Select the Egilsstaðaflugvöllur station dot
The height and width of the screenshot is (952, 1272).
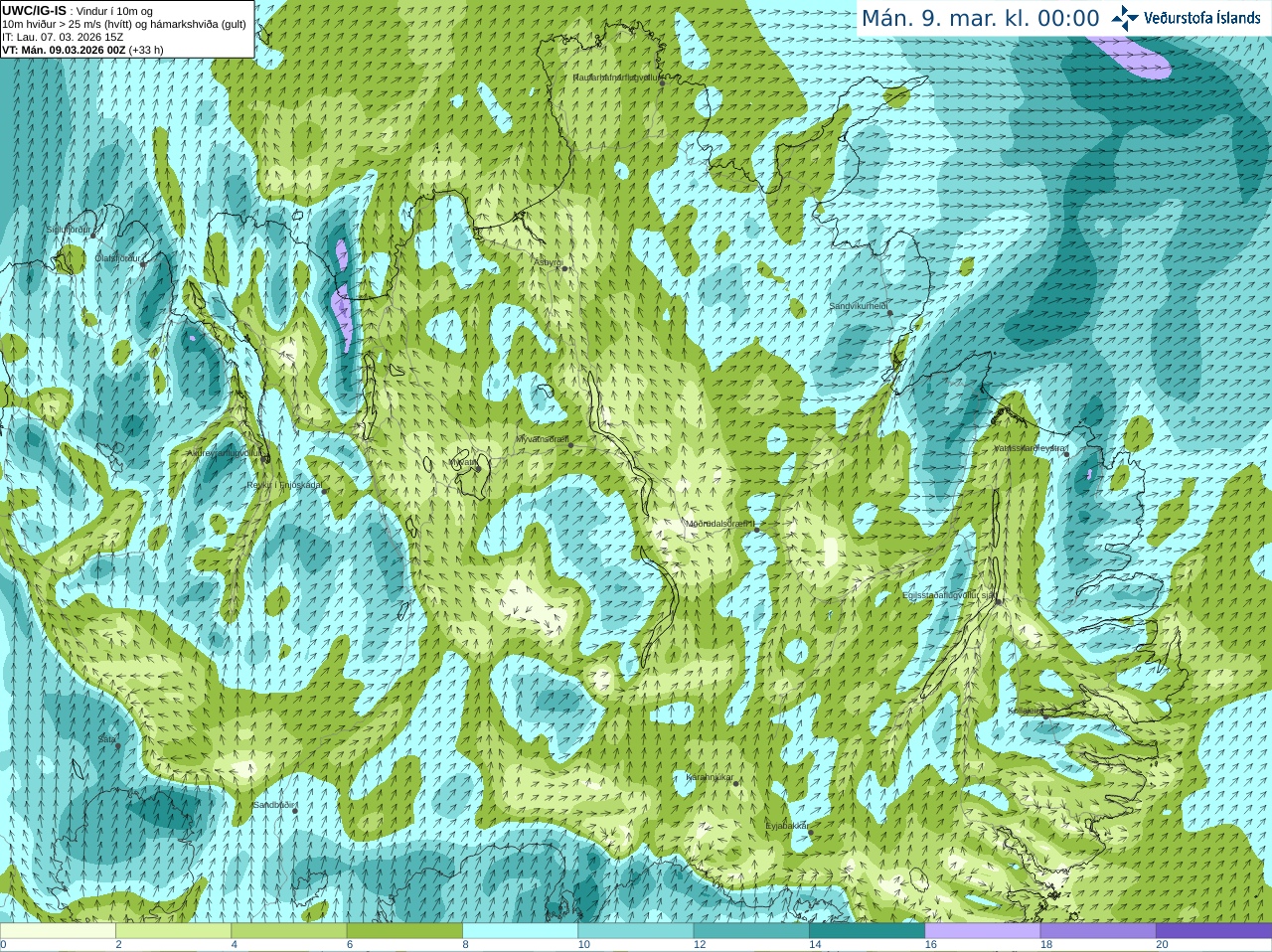[x=999, y=601]
